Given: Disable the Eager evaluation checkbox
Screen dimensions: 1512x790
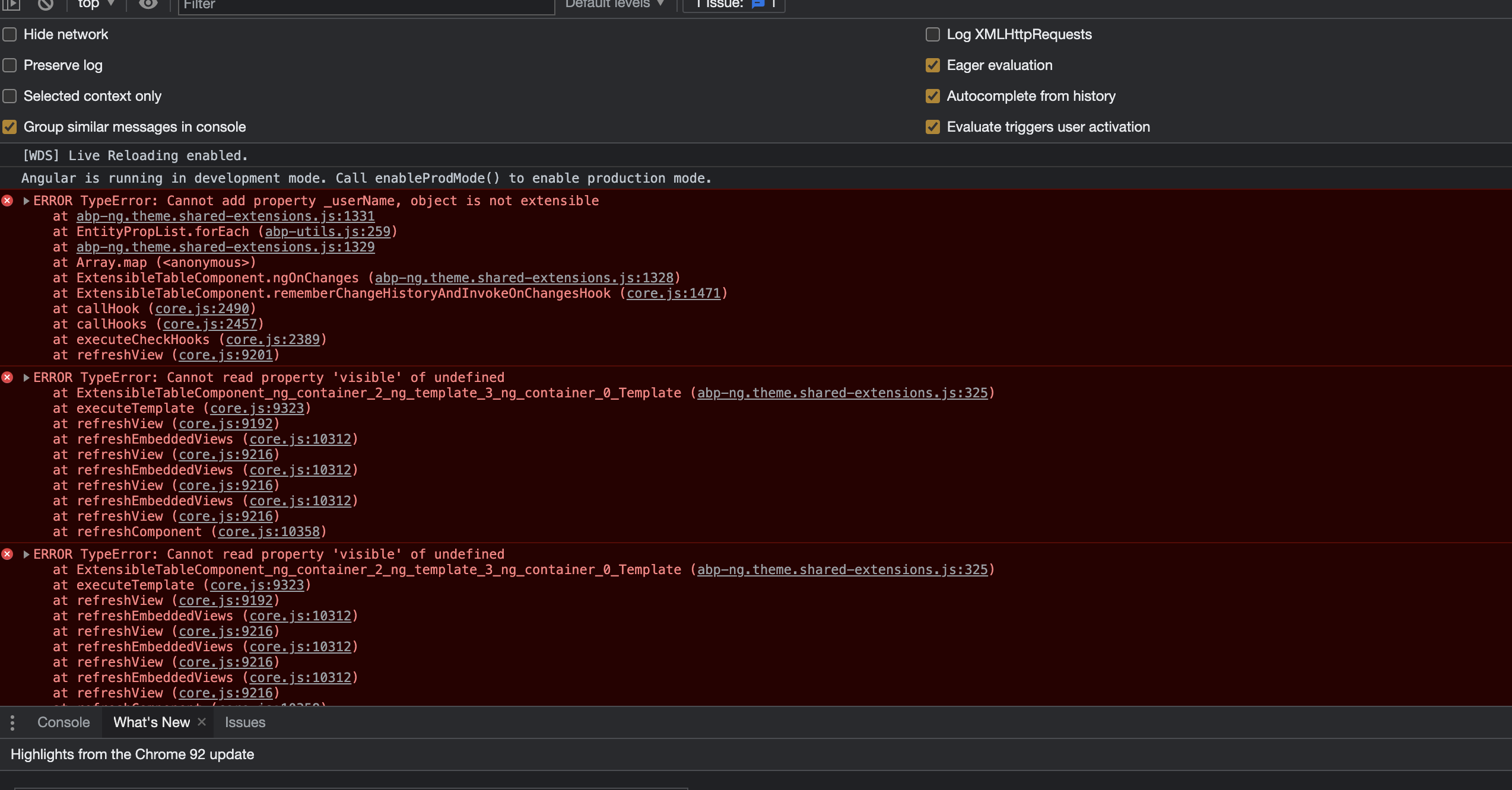Looking at the screenshot, I should [x=933, y=65].
